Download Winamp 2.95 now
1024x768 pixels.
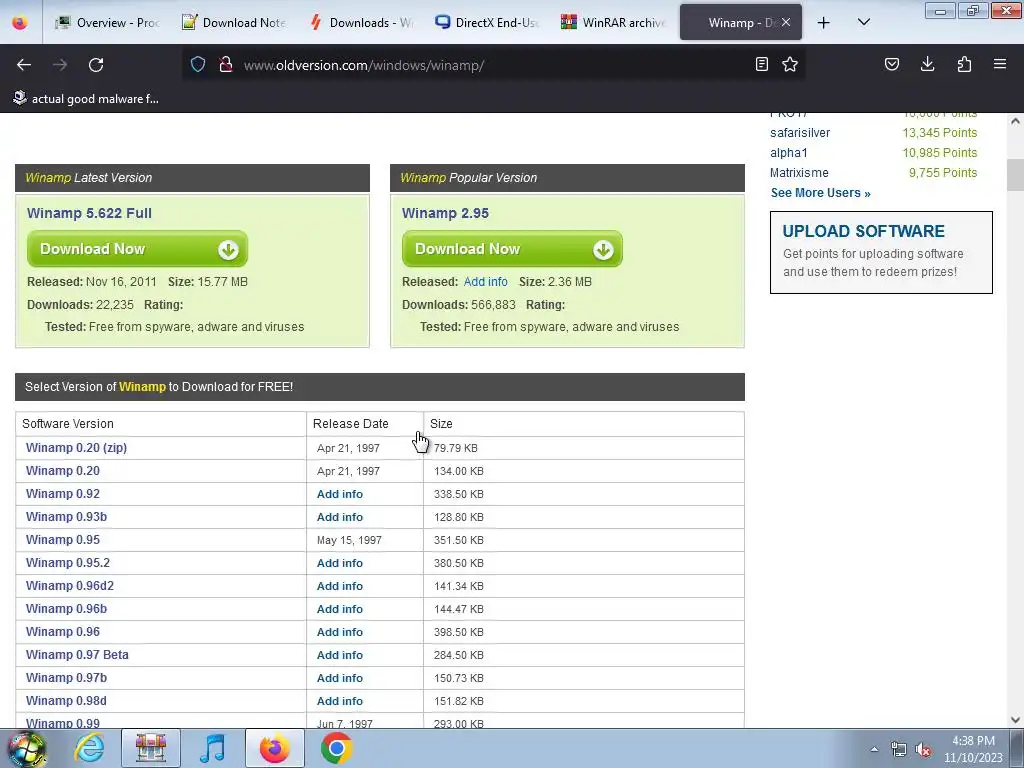(512, 249)
